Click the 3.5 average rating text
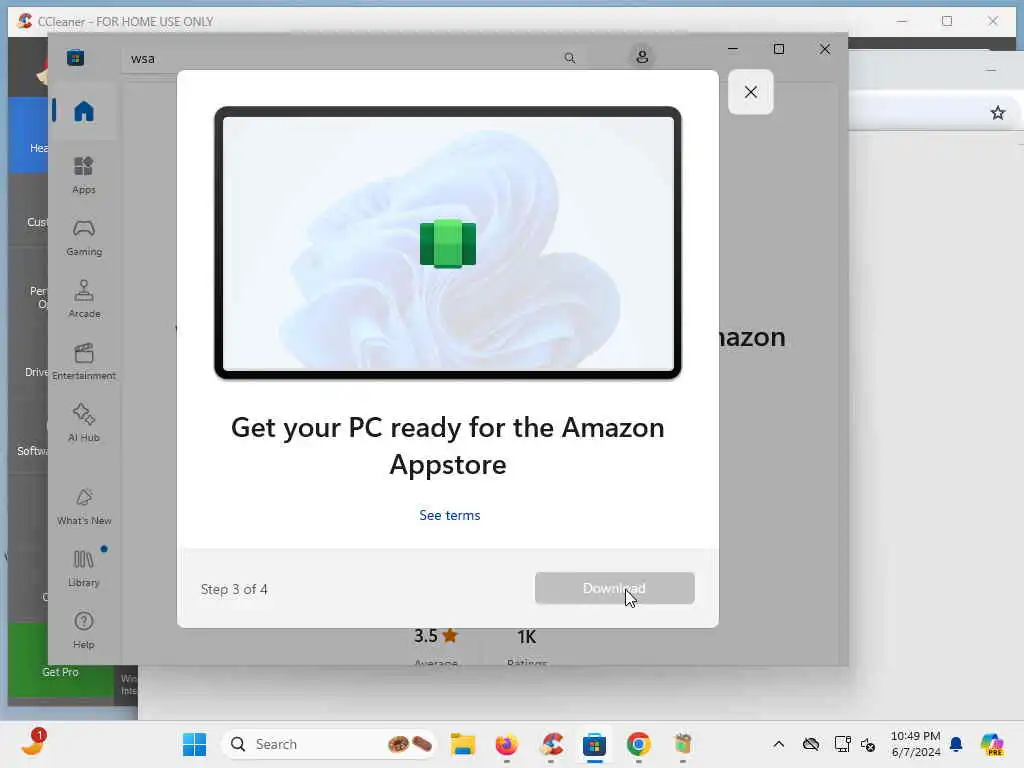Screen dimensions: 1024x768 point(425,636)
